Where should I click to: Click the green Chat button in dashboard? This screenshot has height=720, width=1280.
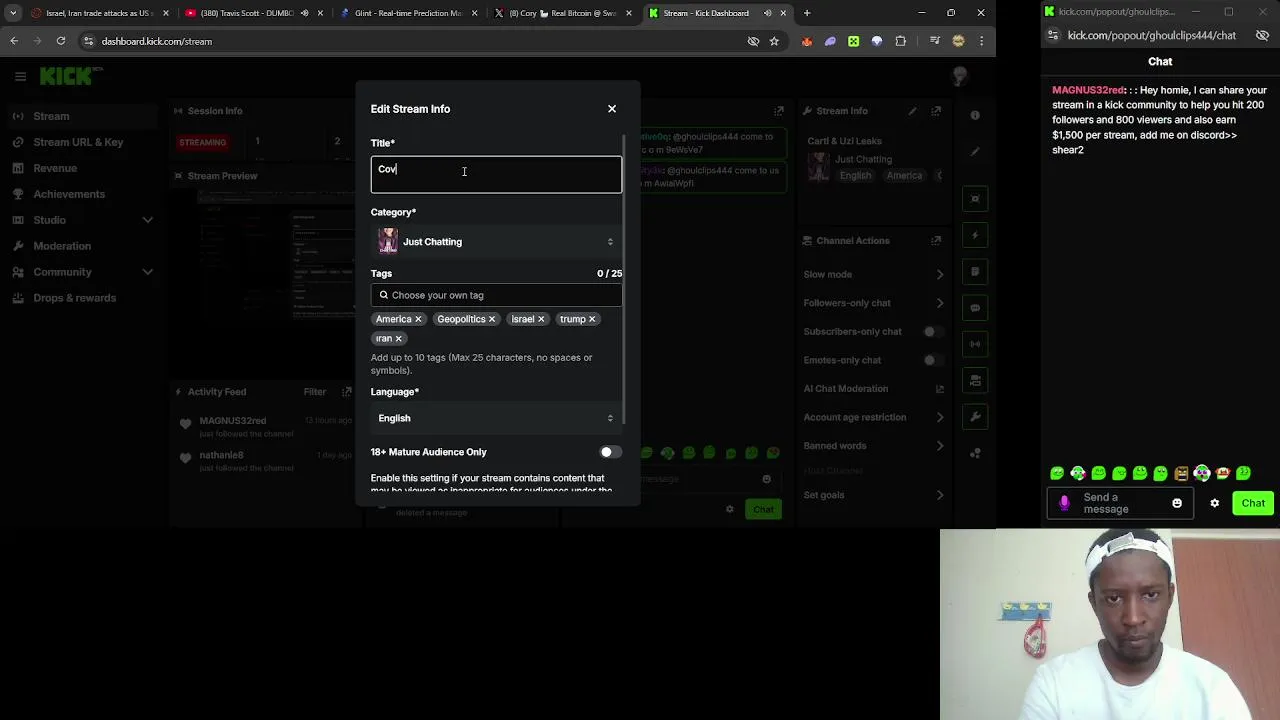tap(763, 509)
